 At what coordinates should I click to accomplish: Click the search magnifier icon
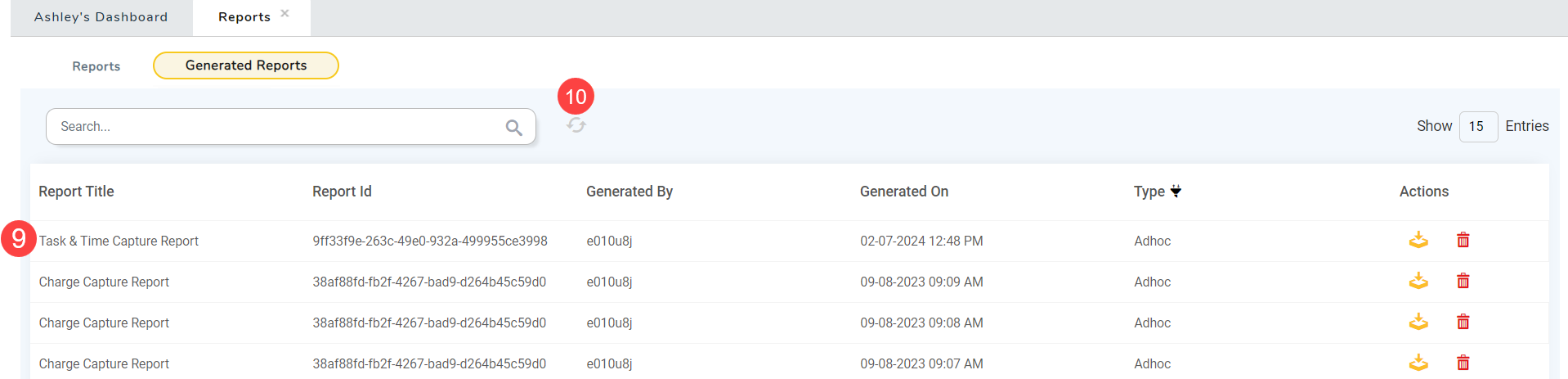[x=513, y=128]
